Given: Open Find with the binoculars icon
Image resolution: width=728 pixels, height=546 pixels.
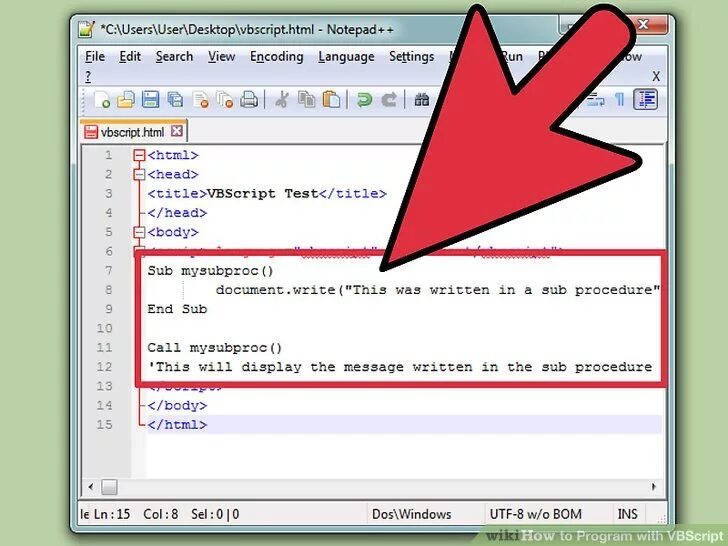Looking at the screenshot, I should point(422,100).
